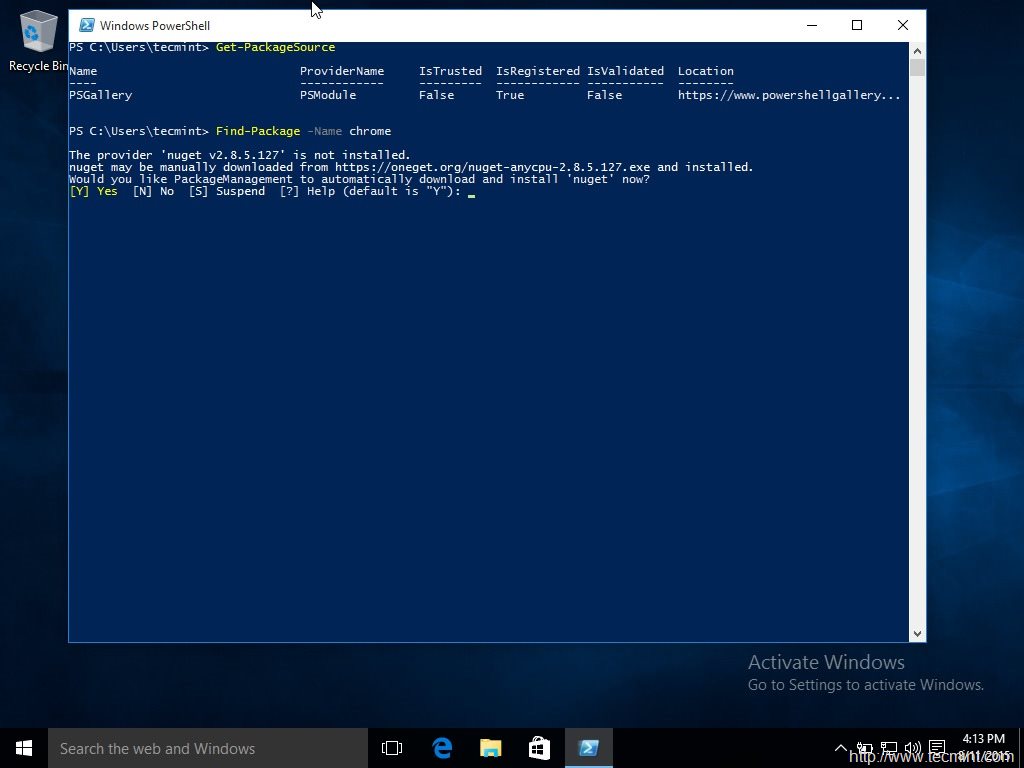Launch the Windows Store from the taskbar

point(539,747)
